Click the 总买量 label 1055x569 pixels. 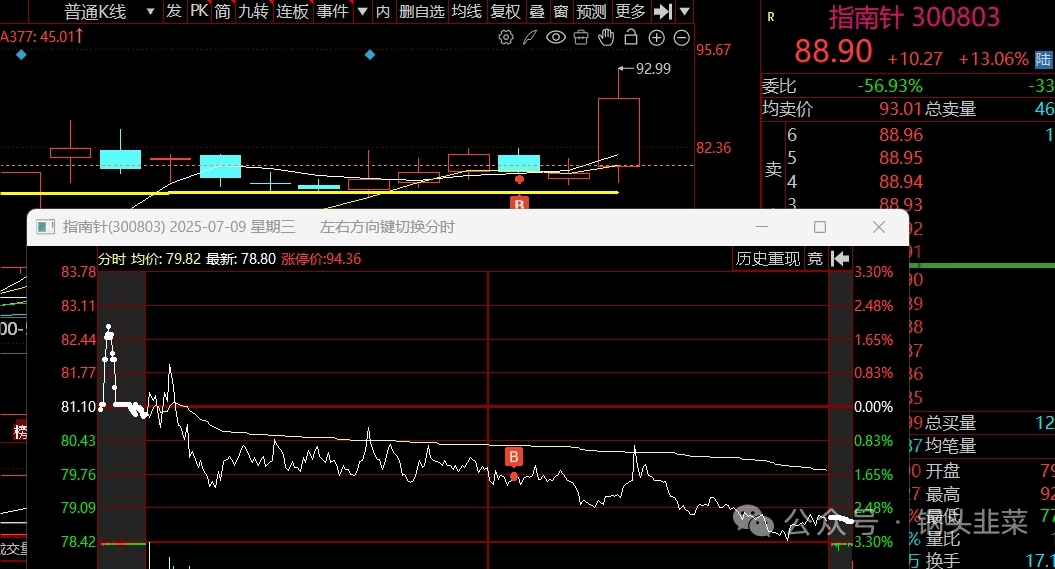tap(951, 423)
